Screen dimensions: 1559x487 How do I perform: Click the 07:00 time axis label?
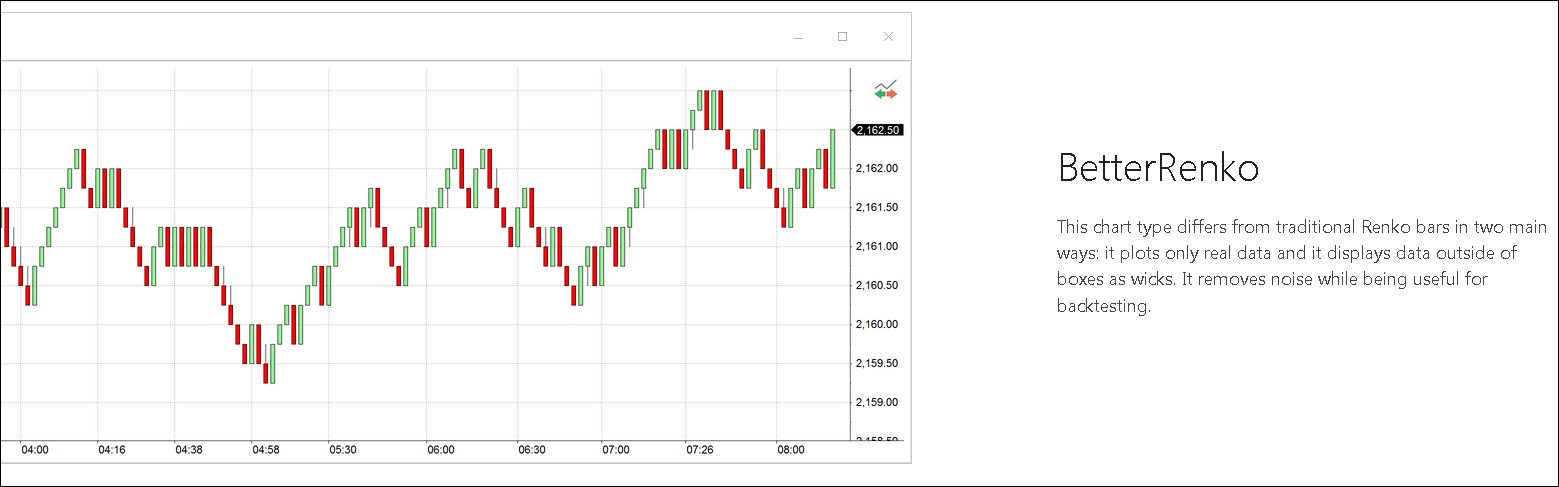(x=616, y=450)
